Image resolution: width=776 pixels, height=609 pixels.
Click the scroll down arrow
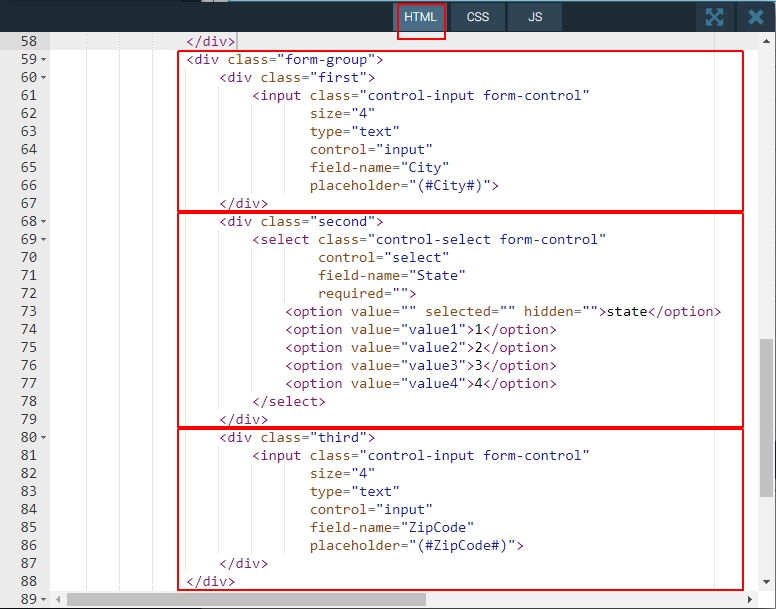coord(767,582)
